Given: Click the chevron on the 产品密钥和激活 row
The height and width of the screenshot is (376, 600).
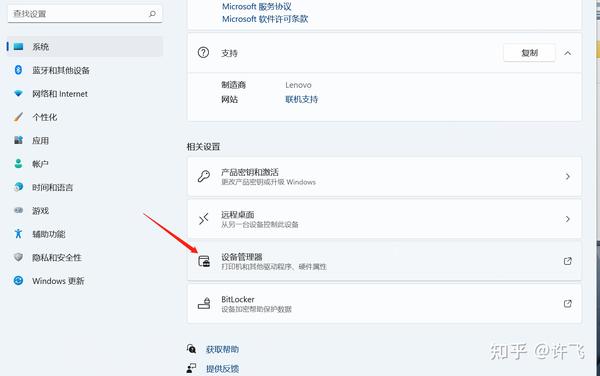Looking at the screenshot, I should [x=568, y=176].
